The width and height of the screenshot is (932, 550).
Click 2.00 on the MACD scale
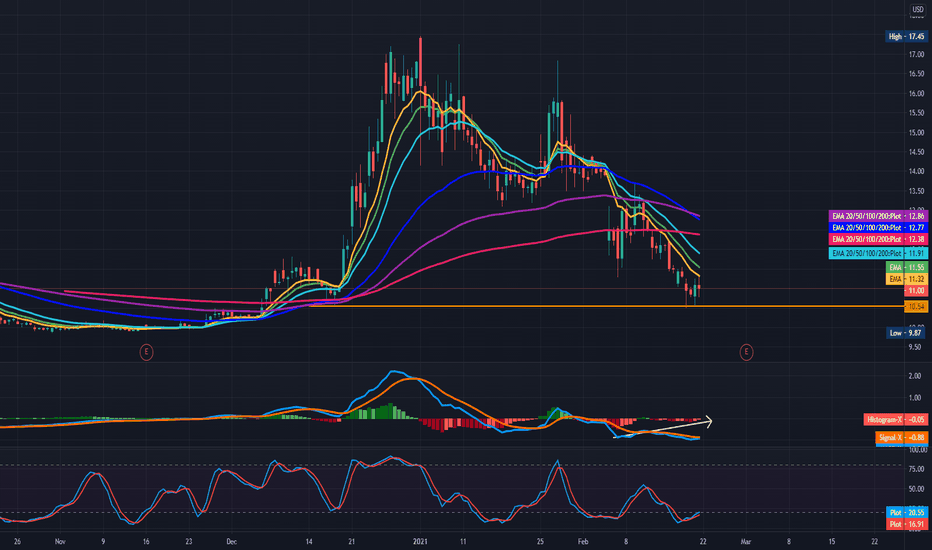pyautogui.click(x=915, y=376)
